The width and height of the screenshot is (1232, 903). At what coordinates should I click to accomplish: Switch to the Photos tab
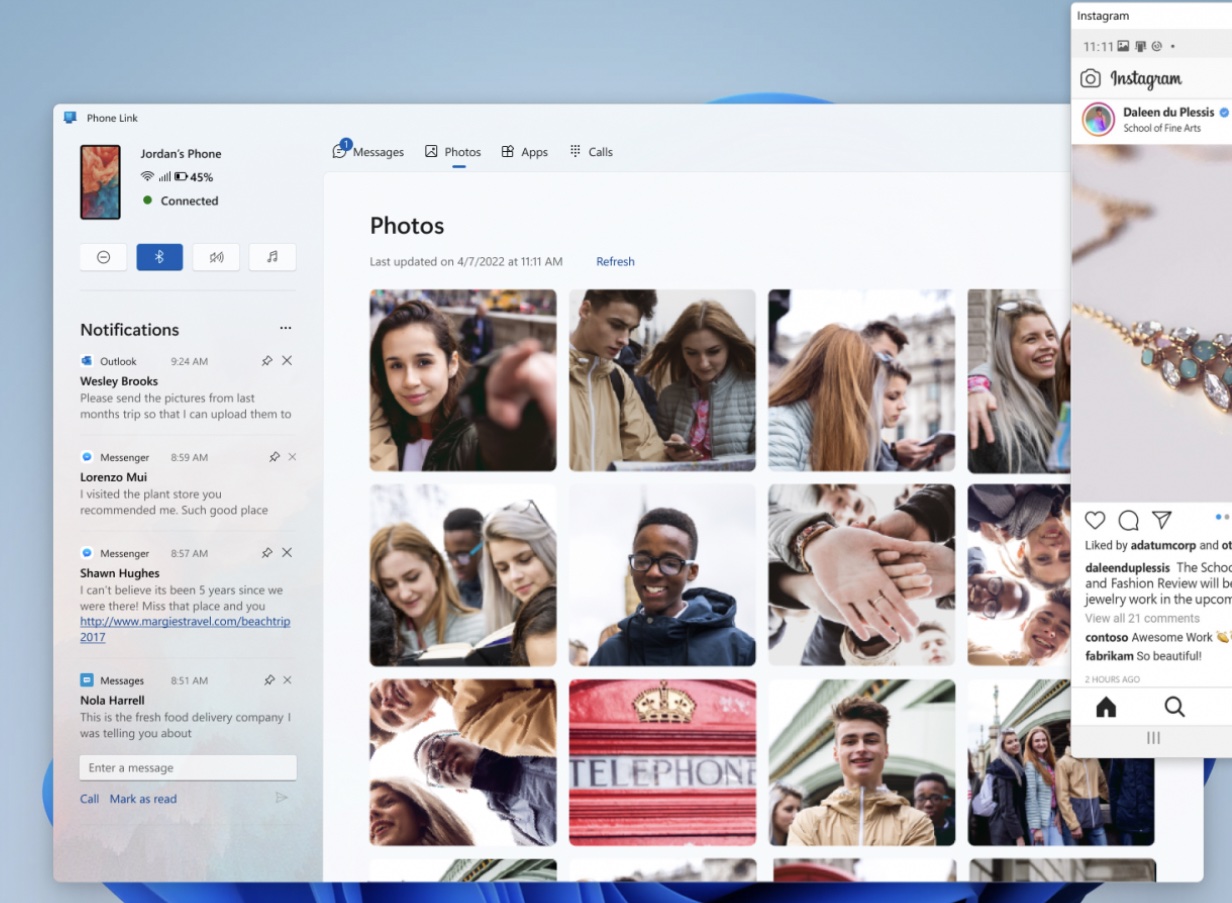tap(453, 152)
